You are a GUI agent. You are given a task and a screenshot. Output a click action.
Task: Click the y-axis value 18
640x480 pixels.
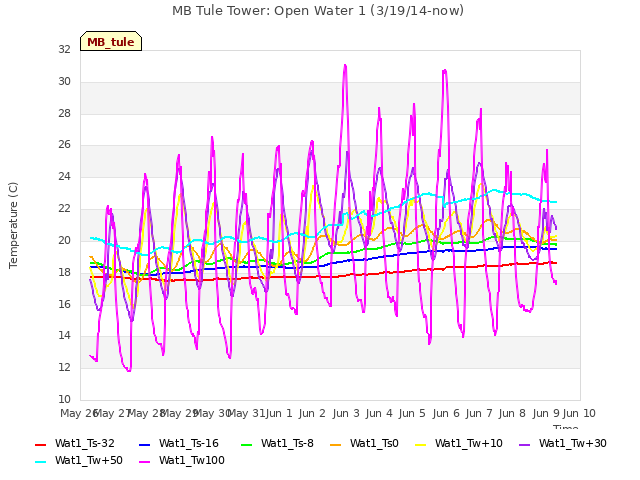pyautogui.click(x=64, y=272)
